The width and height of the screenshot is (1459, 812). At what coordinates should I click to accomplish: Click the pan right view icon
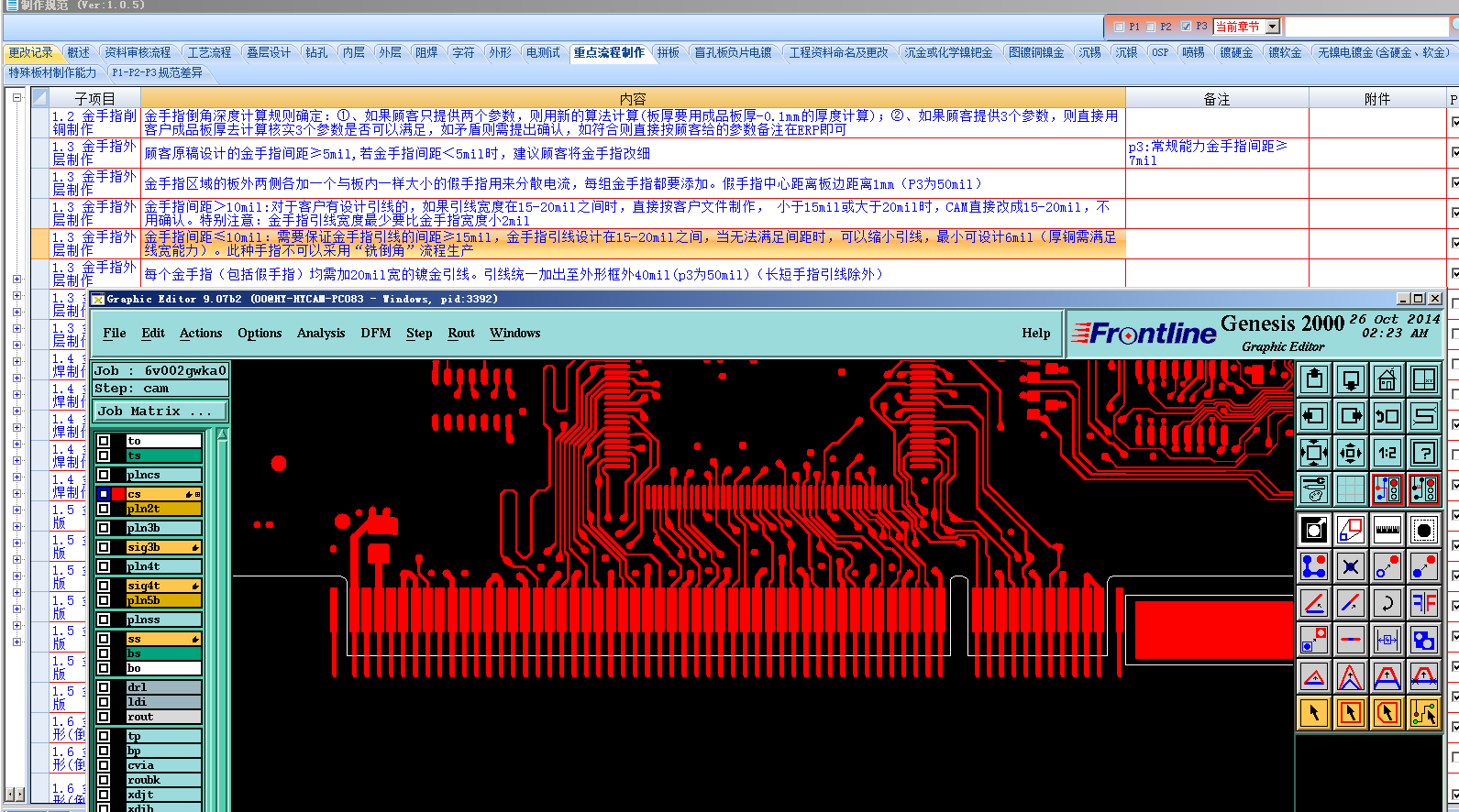[1351, 416]
